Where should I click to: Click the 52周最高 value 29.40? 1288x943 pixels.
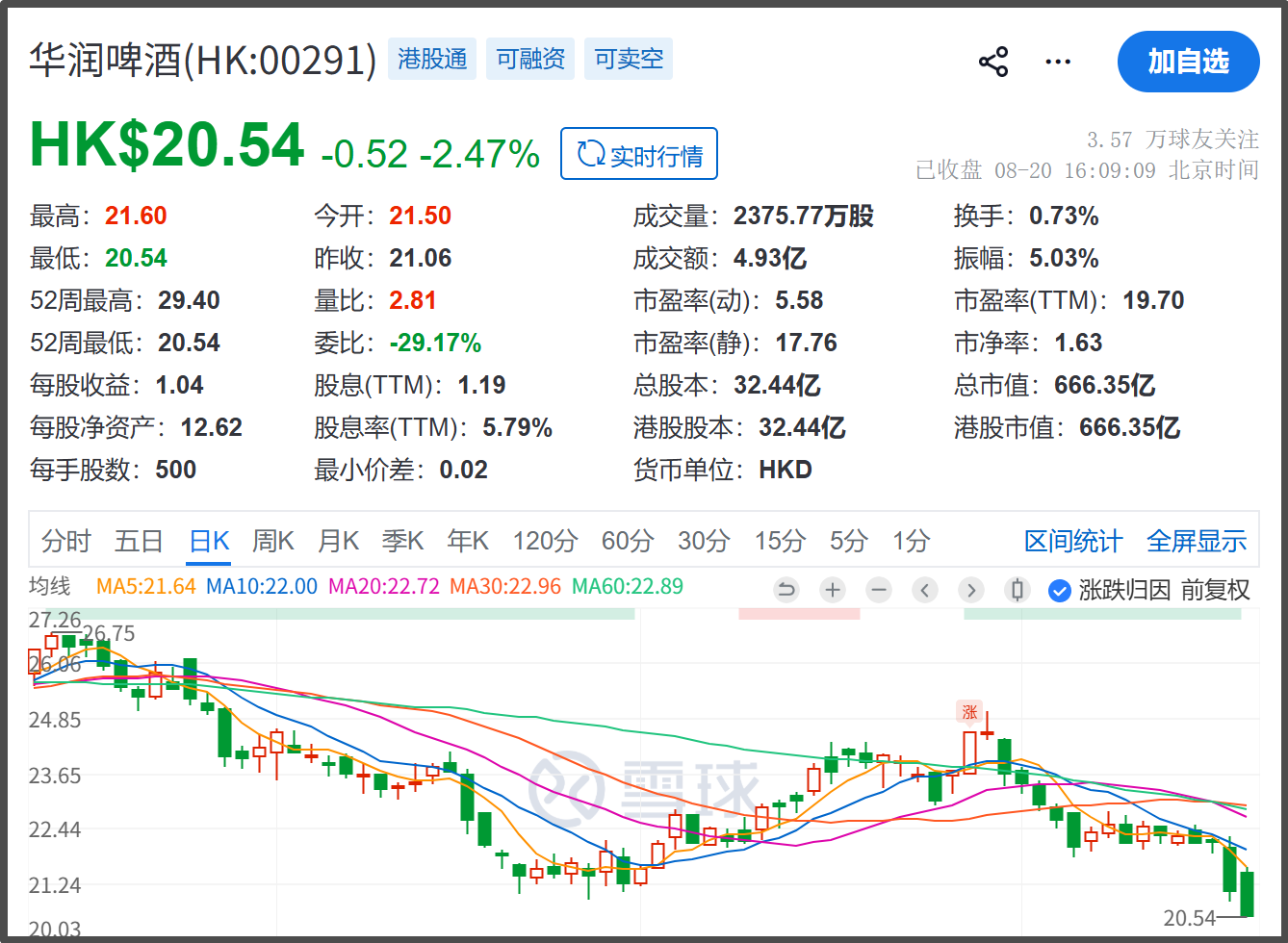[x=190, y=300]
